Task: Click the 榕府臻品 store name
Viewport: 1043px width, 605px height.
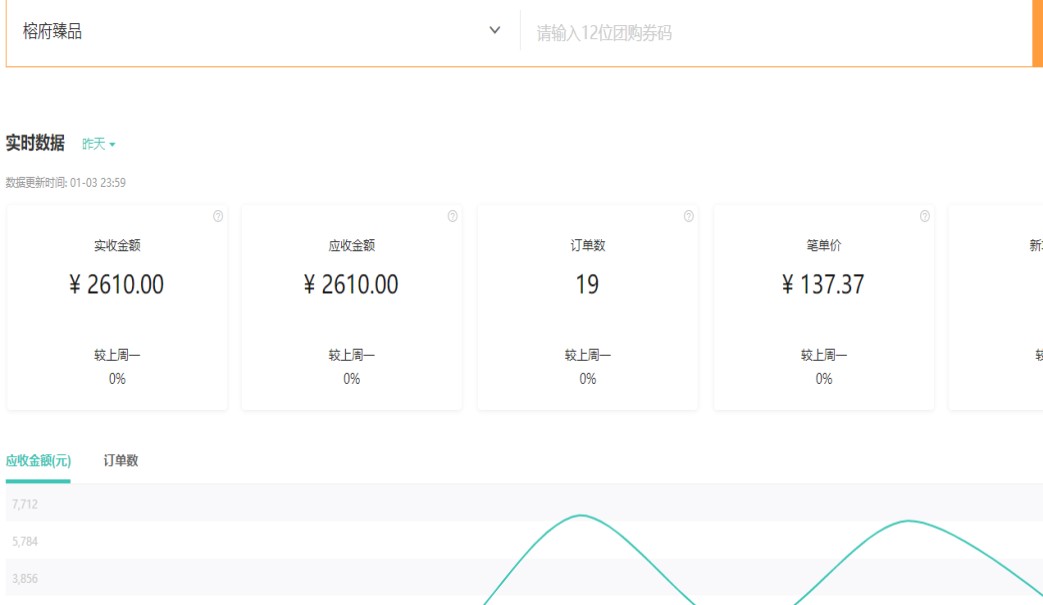Action: (x=53, y=32)
